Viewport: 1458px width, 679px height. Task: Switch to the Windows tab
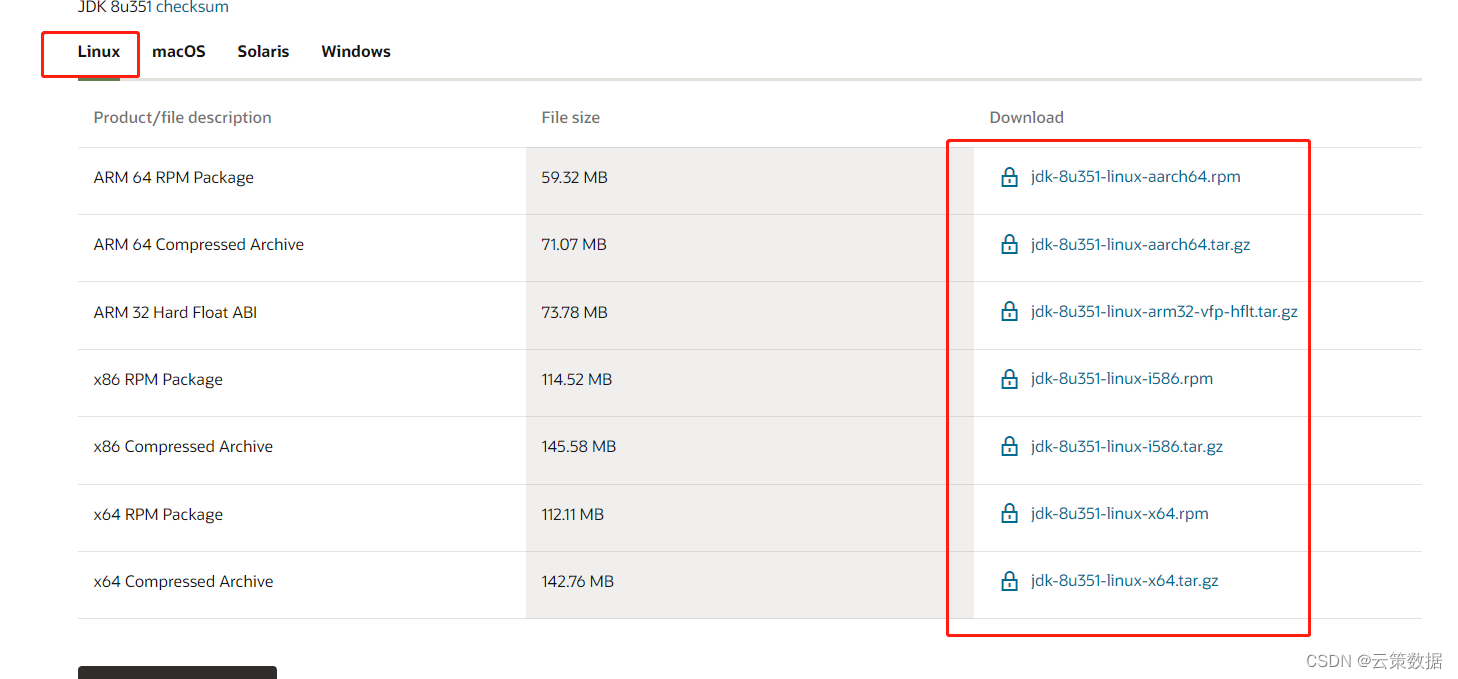[356, 51]
